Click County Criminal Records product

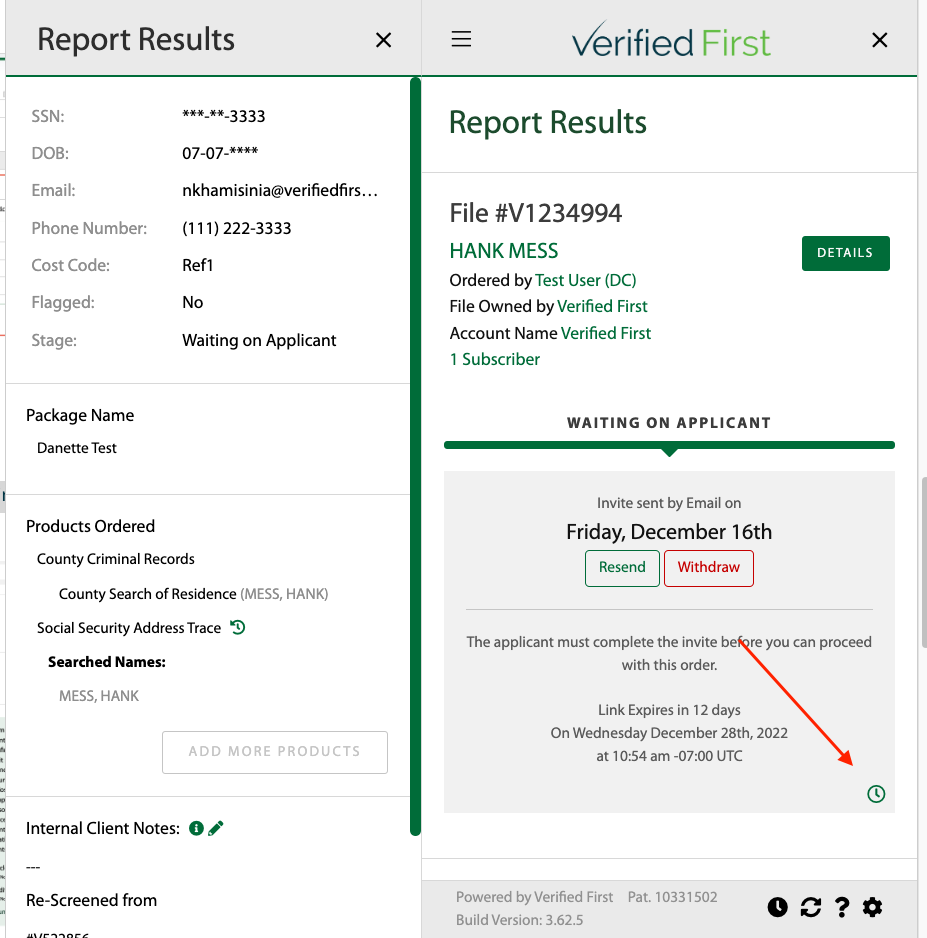tap(115, 559)
